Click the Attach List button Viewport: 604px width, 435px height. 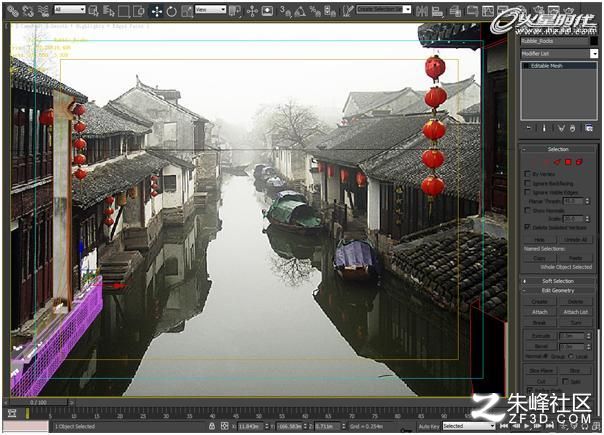point(575,312)
